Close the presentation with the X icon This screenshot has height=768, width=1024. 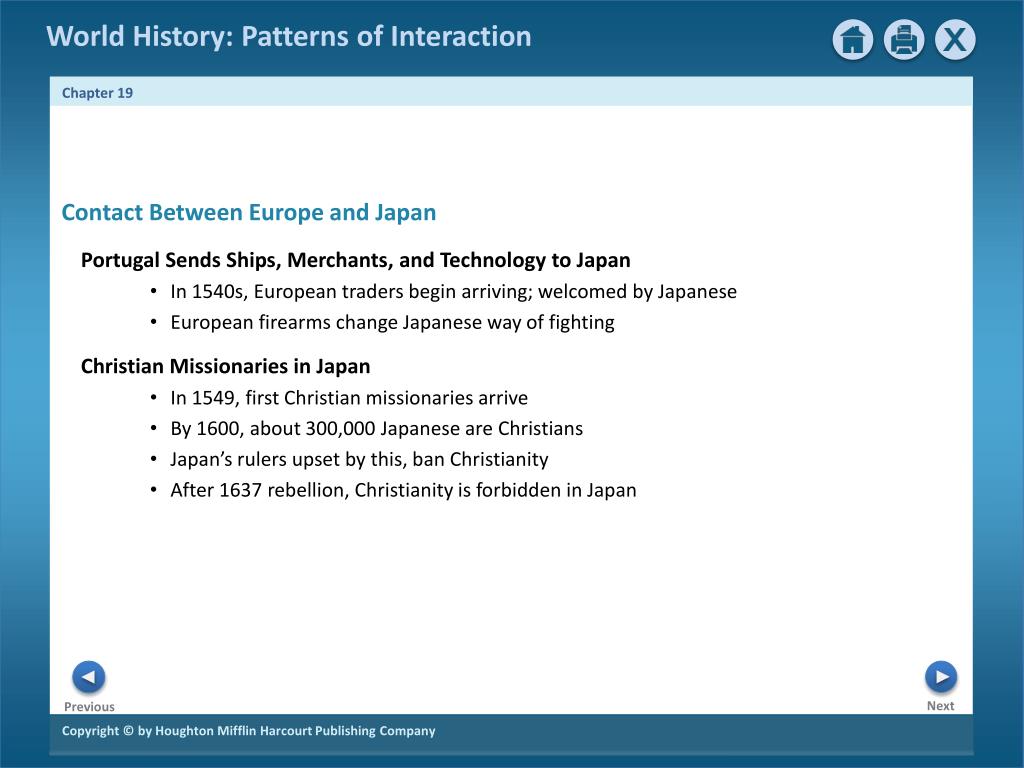point(955,40)
